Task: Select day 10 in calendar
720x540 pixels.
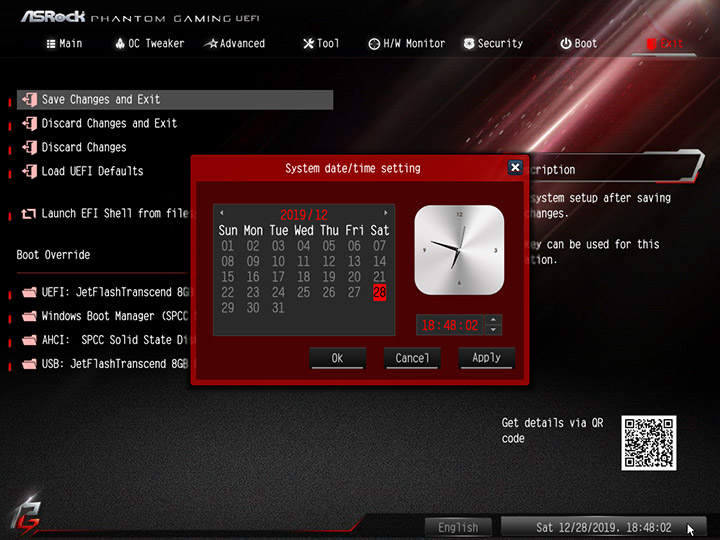Action: [x=278, y=262]
